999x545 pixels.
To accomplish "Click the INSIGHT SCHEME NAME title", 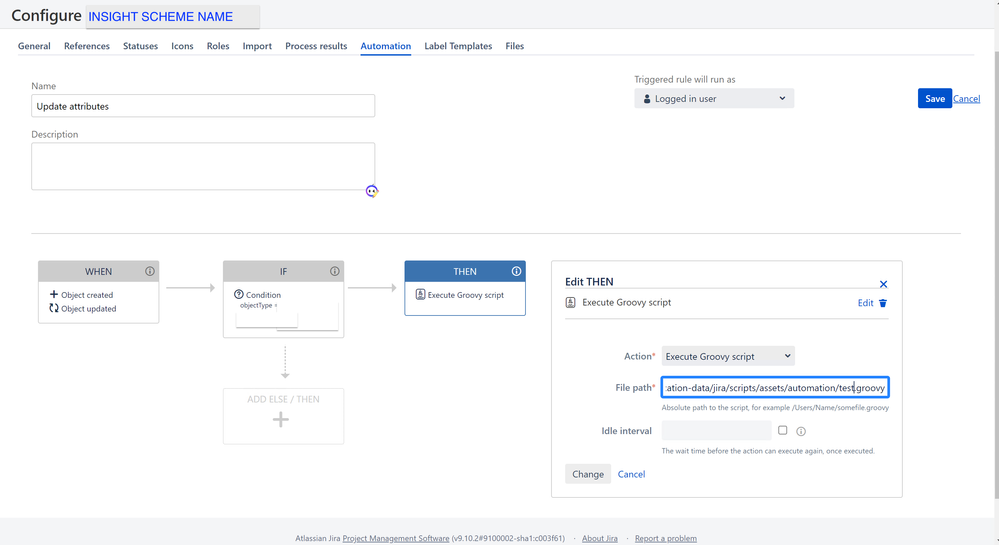I will [x=161, y=17].
